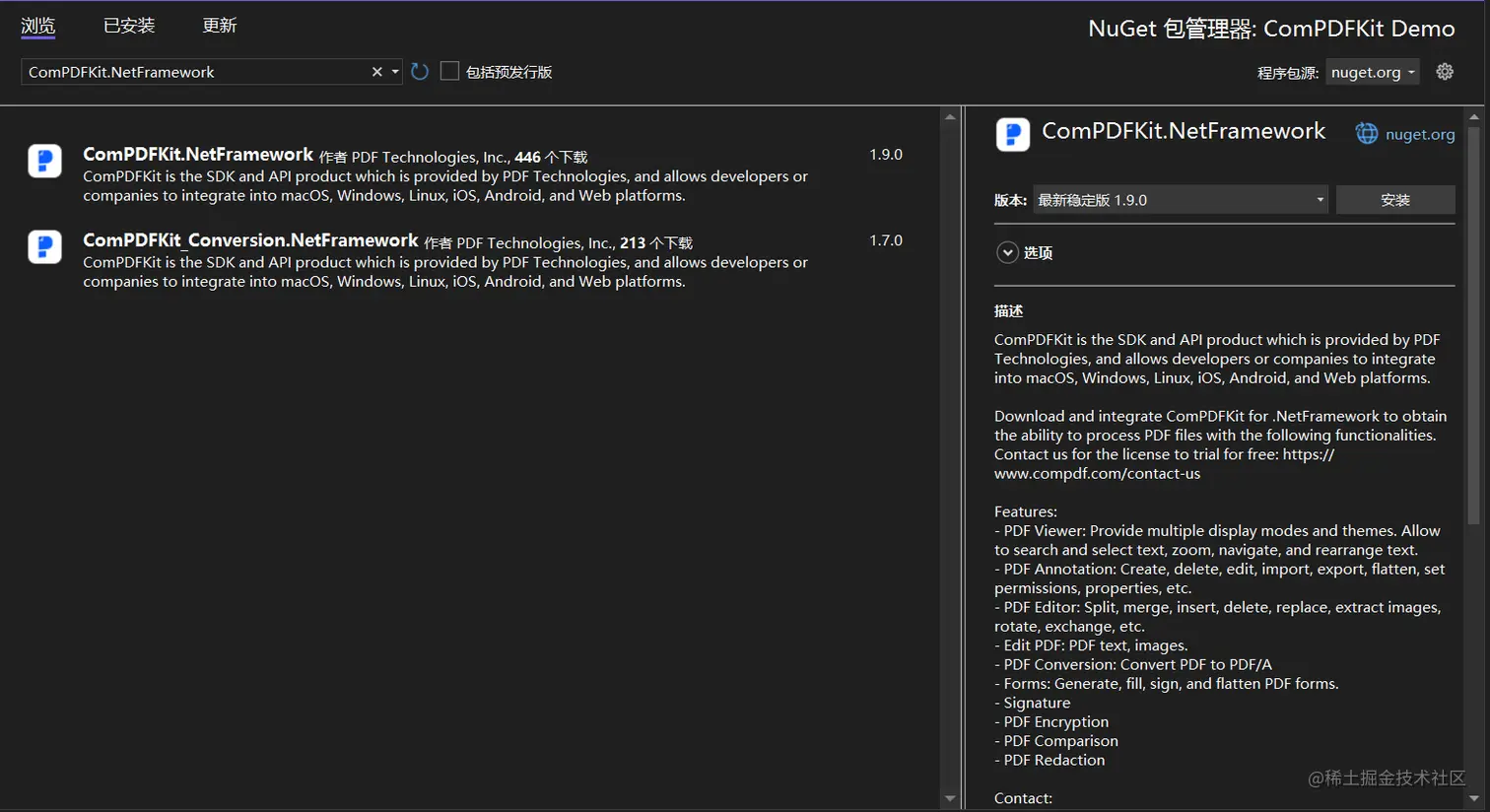
Task: Click ComPDFKit.NetFramework package icon in results list
Action: coord(45,161)
